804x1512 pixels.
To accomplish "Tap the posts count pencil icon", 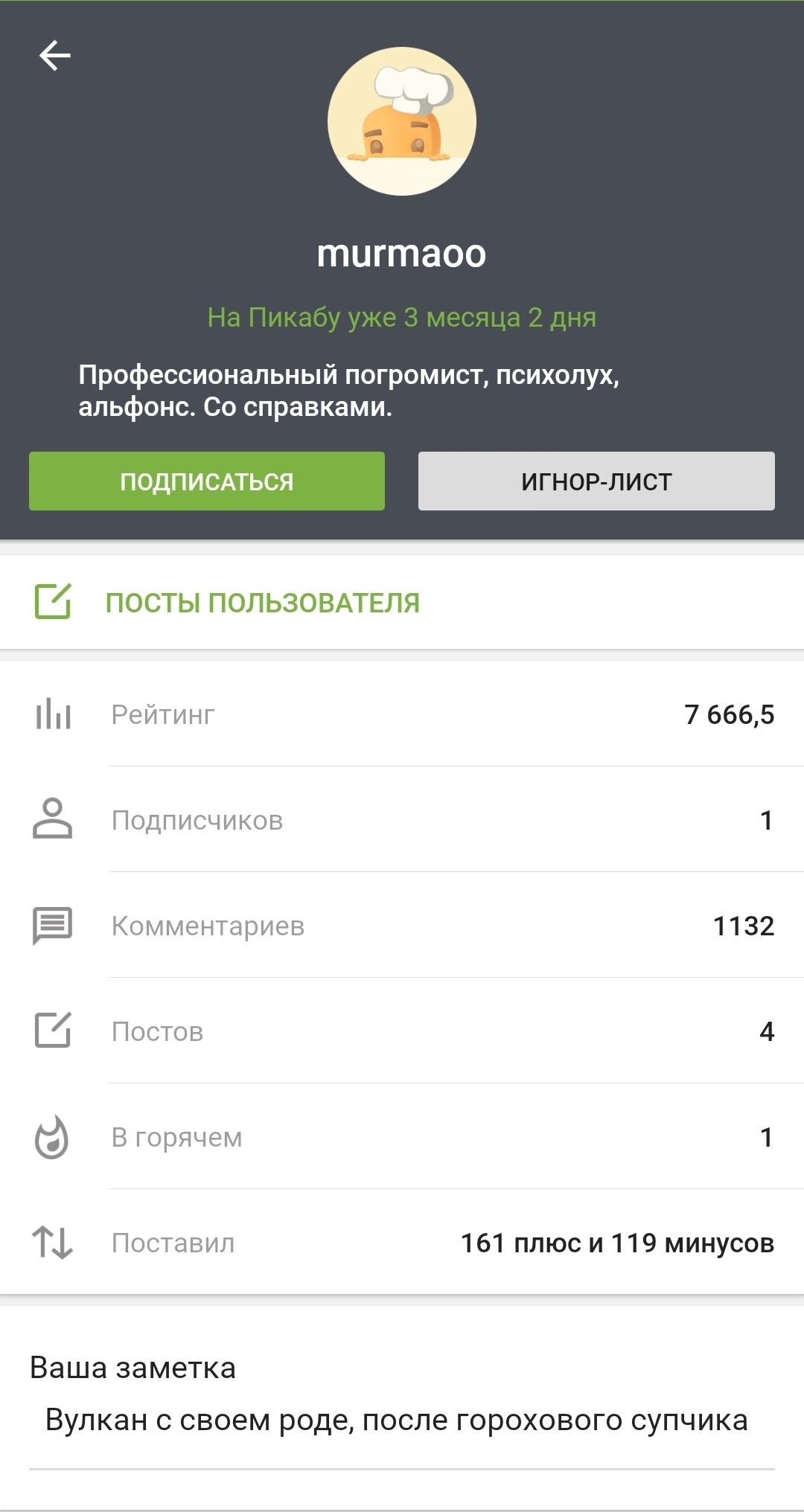I will click(53, 1031).
